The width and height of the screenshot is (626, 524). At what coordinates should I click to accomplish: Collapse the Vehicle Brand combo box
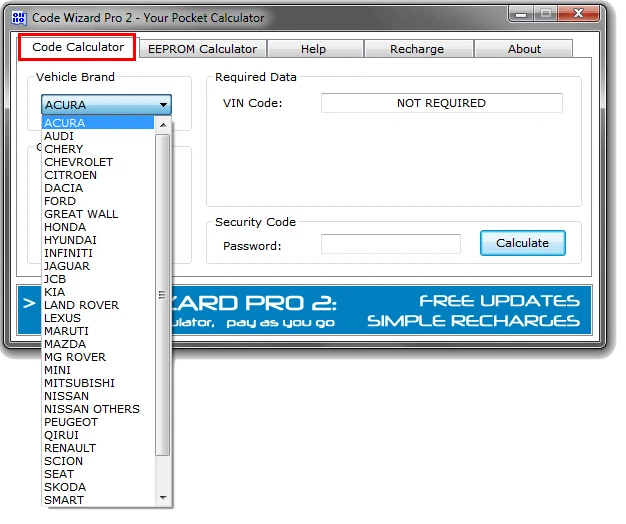[x=107, y=105]
